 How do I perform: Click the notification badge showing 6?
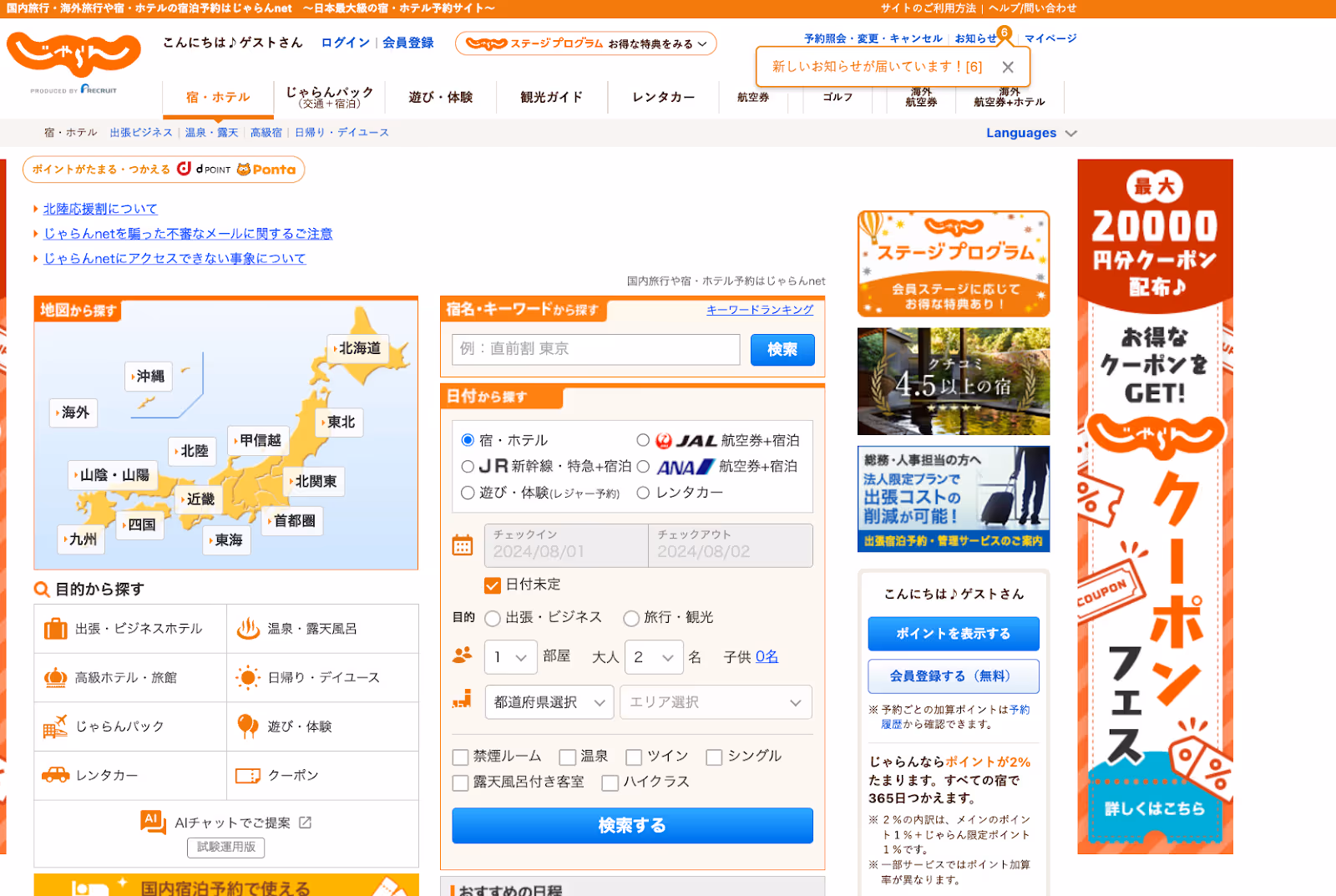tap(1005, 33)
